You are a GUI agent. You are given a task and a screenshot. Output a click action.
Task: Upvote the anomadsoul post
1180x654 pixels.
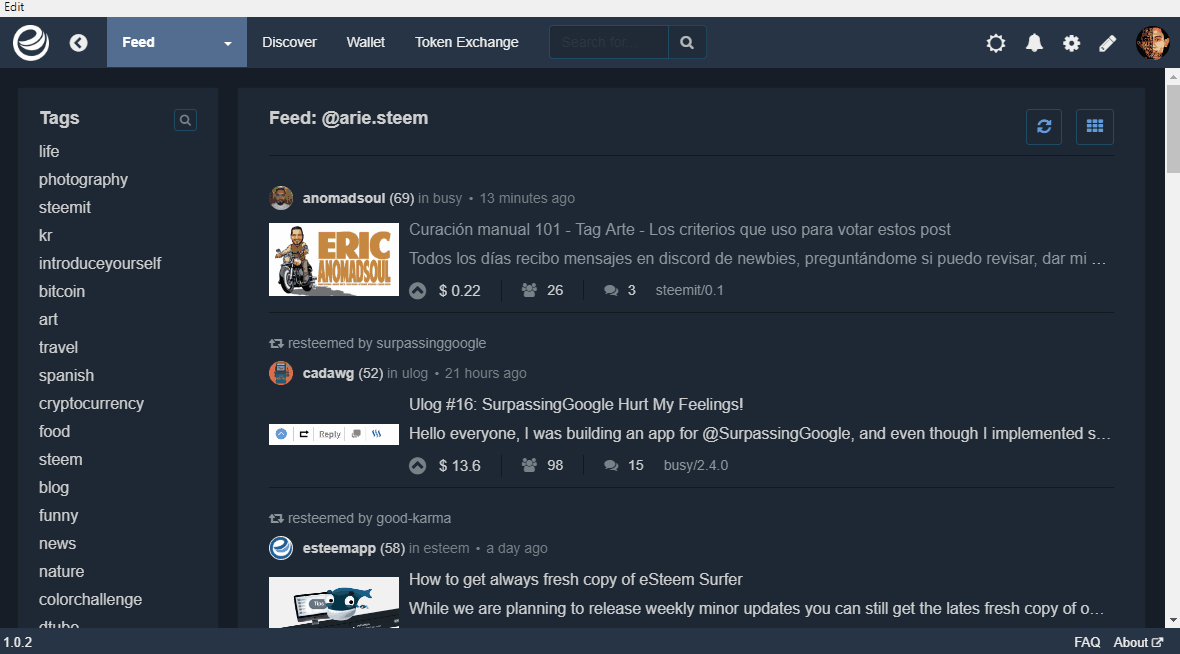pyautogui.click(x=418, y=290)
